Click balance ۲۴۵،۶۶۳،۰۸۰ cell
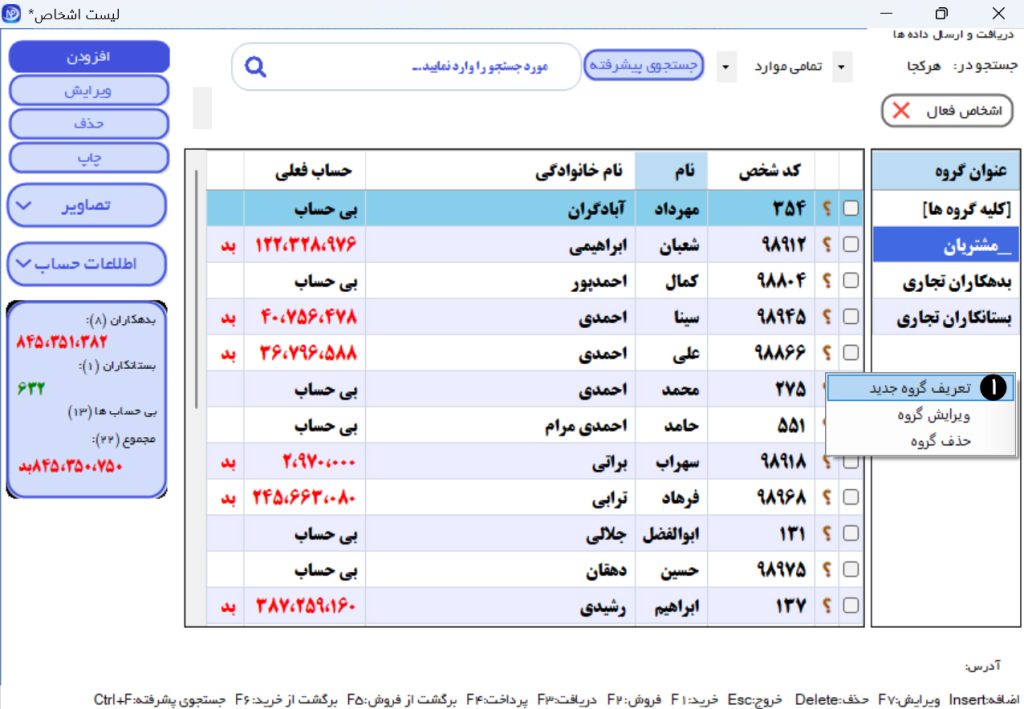Image resolution: width=1024 pixels, height=709 pixels. tap(305, 498)
